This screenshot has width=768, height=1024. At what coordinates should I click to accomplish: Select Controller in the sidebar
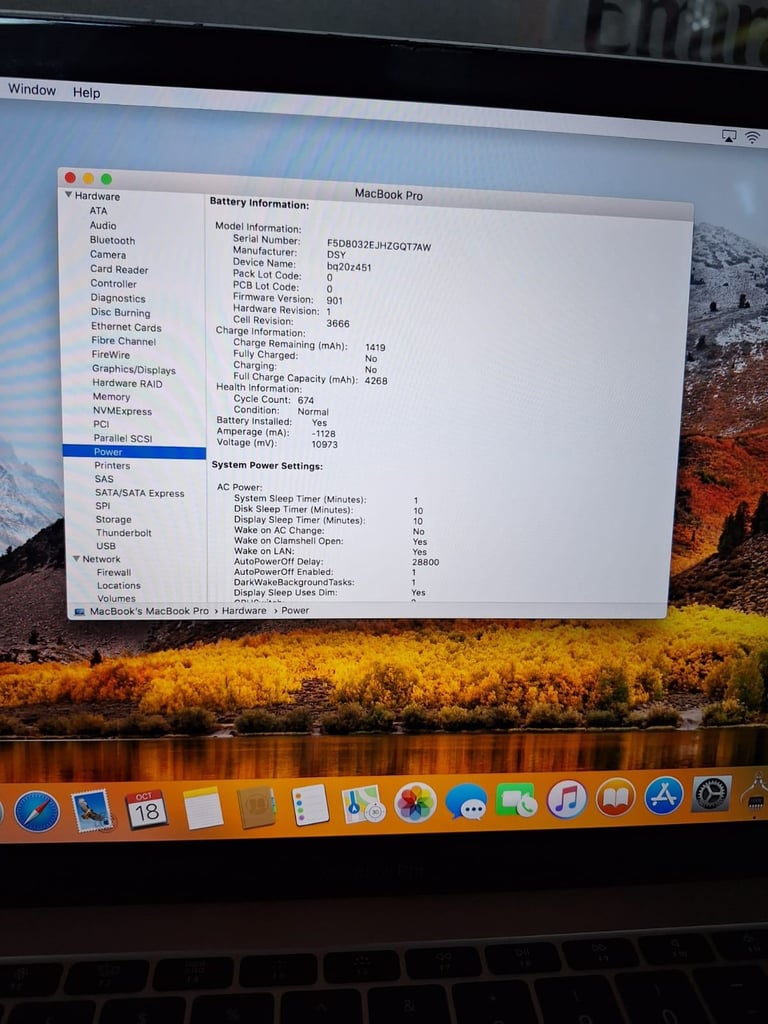(x=114, y=283)
